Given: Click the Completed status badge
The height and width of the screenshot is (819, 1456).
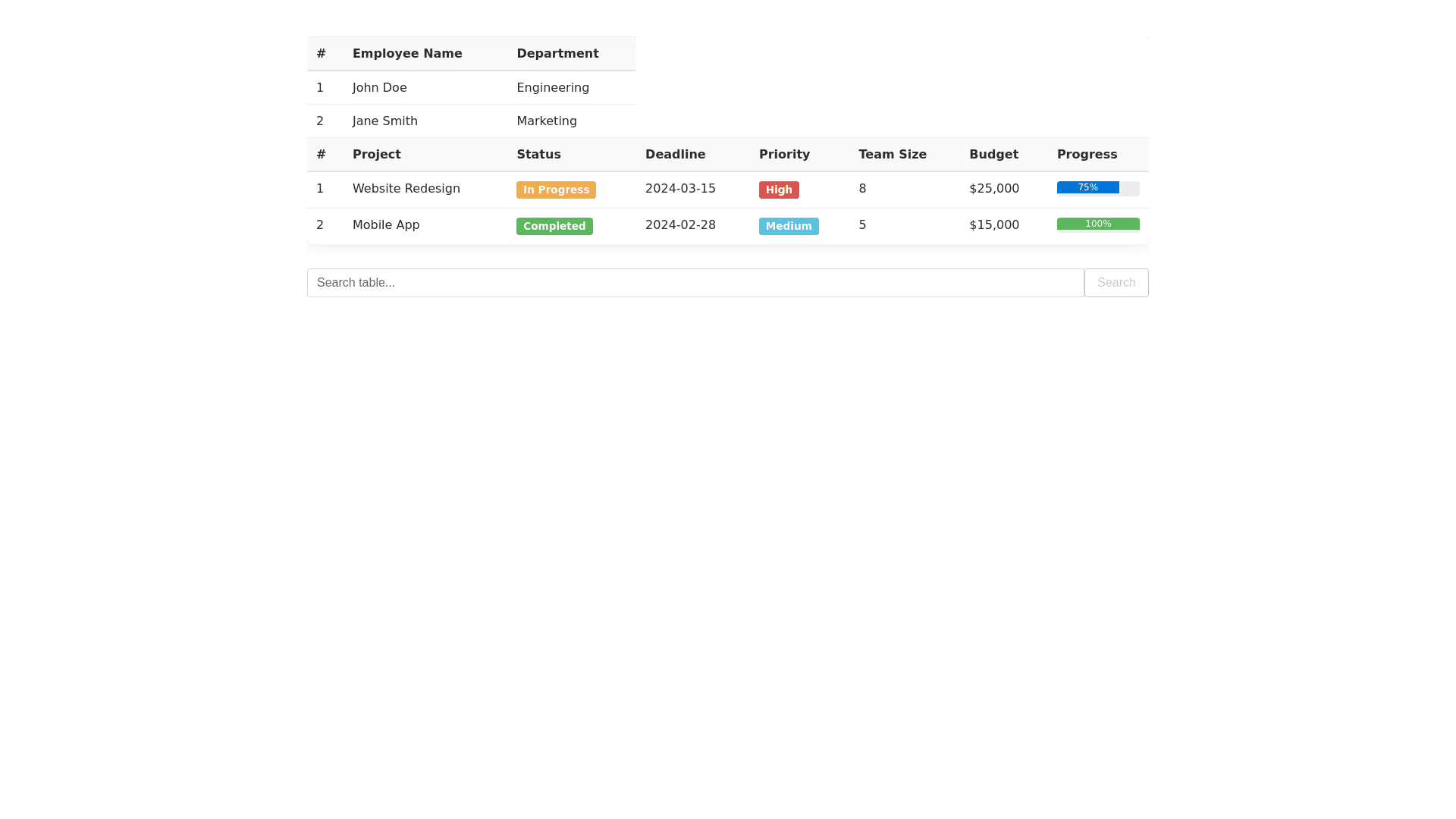Looking at the screenshot, I should click(554, 226).
